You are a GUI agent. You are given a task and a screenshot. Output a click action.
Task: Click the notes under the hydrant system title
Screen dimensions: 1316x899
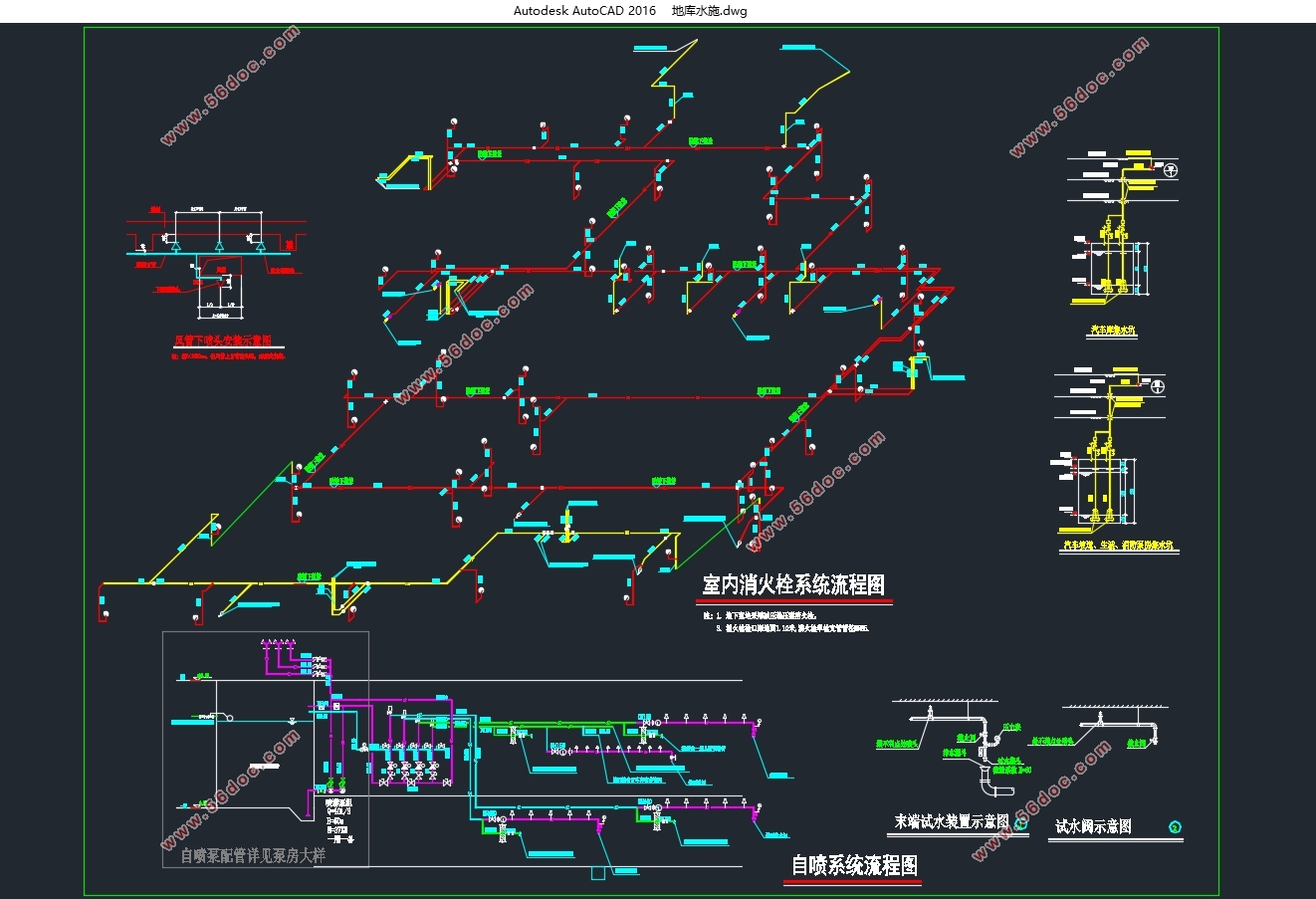[786, 622]
